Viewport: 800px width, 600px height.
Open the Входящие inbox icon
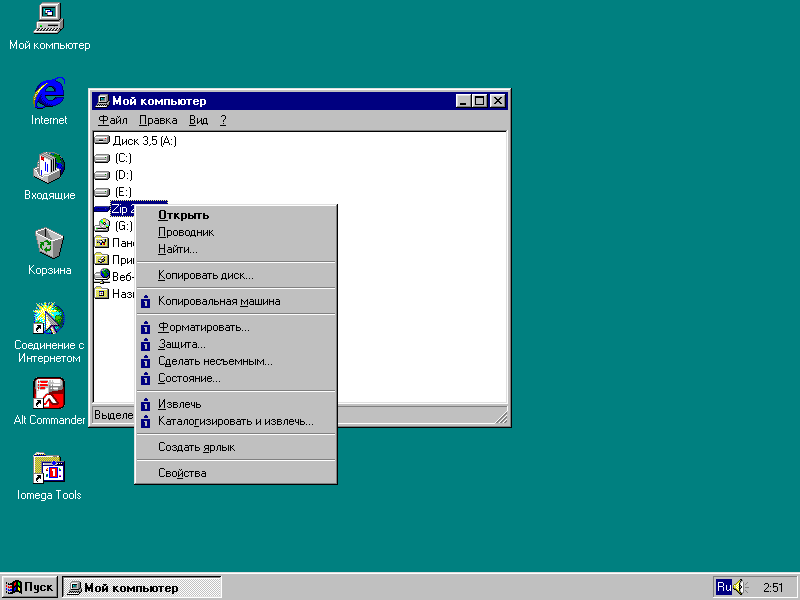tap(49, 168)
